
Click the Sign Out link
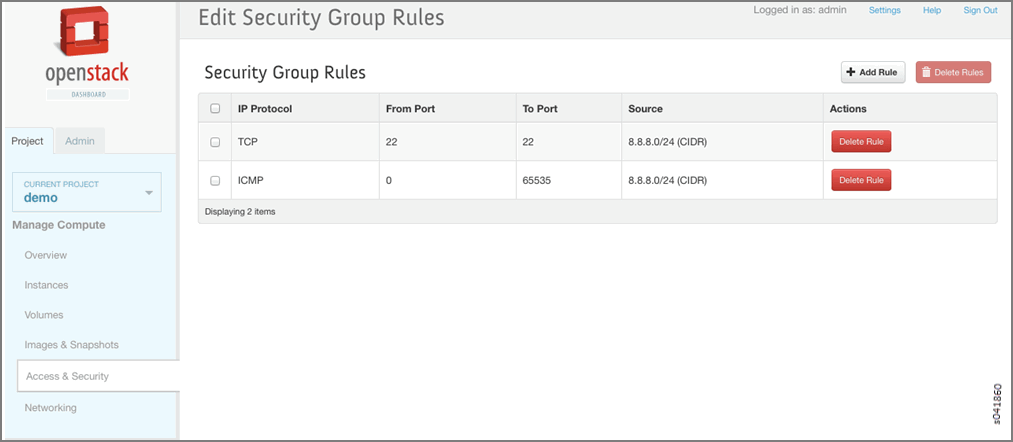point(980,10)
